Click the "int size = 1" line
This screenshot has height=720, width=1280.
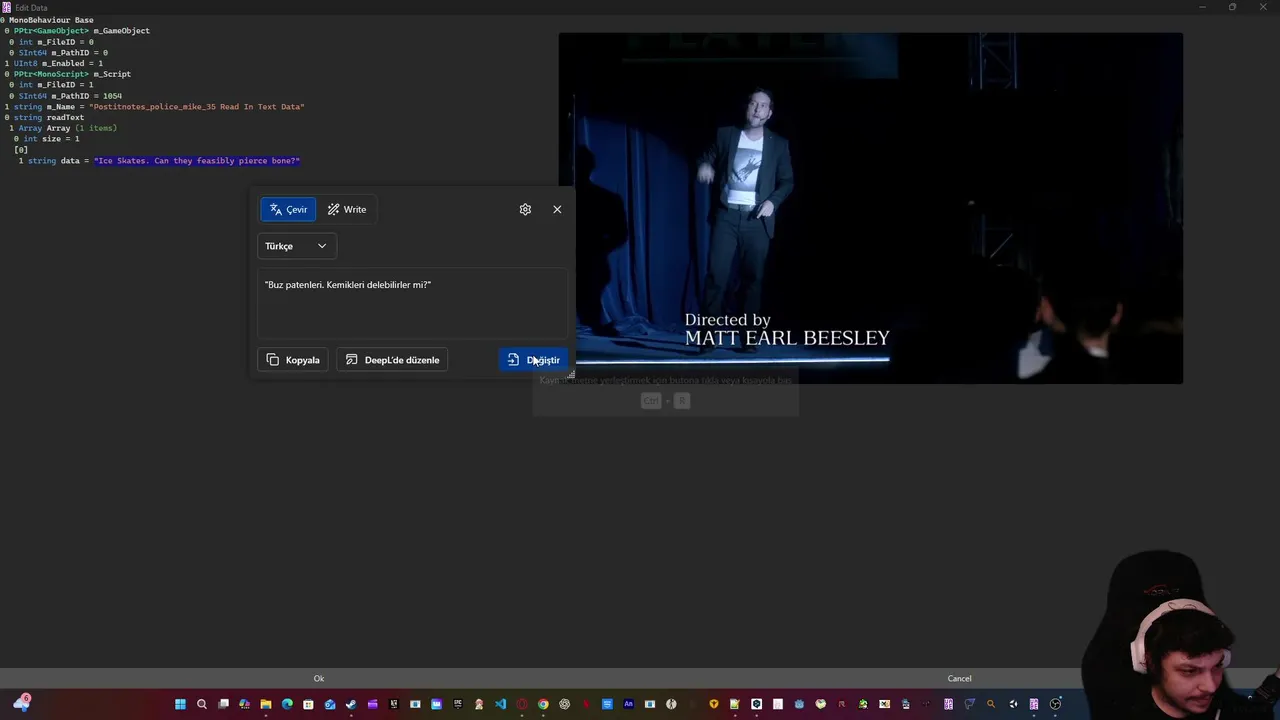click(x=47, y=139)
